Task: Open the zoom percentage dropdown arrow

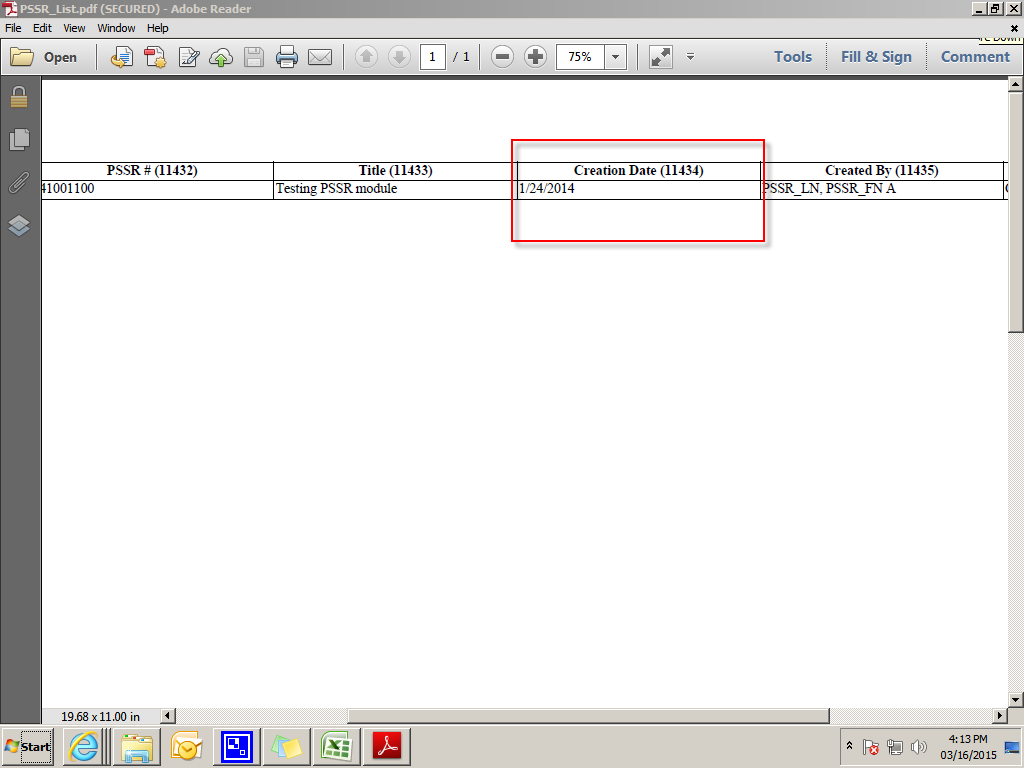Action: pos(615,57)
